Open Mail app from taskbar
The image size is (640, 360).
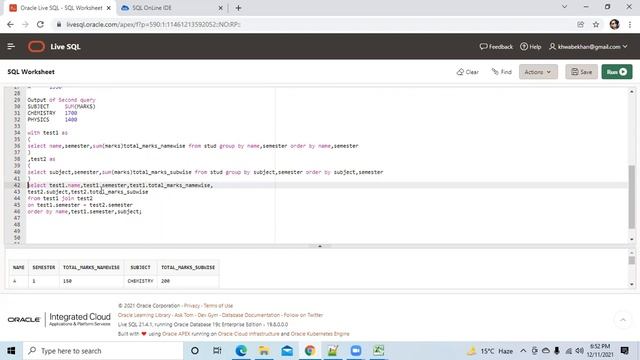click(x=287, y=351)
